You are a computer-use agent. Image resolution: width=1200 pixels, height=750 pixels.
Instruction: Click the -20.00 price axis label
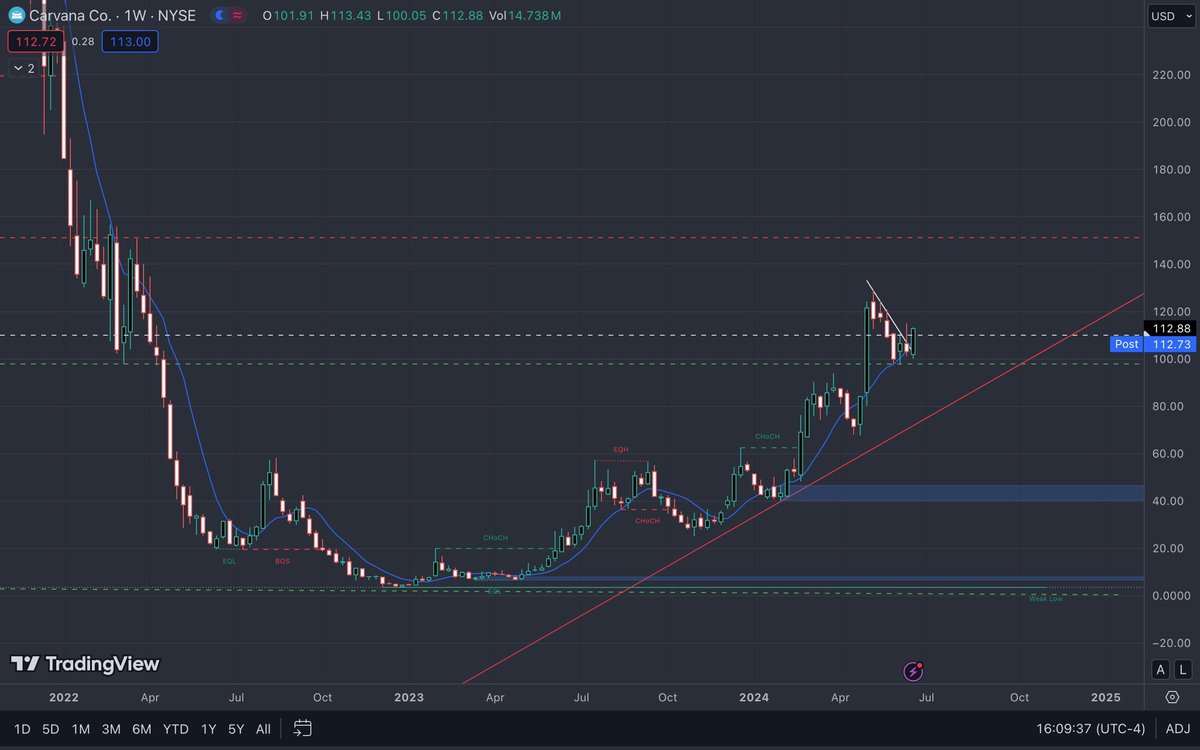pyautogui.click(x=1169, y=643)
